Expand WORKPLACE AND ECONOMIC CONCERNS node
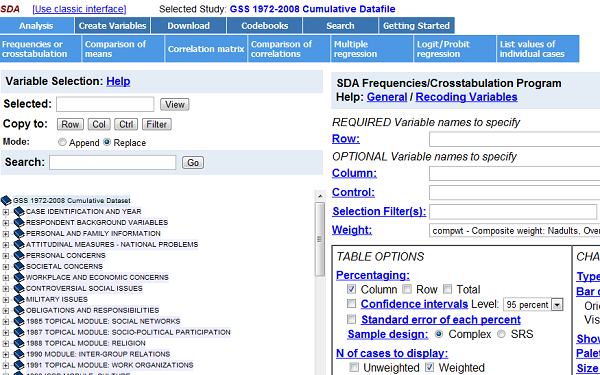 pos(5,277)
